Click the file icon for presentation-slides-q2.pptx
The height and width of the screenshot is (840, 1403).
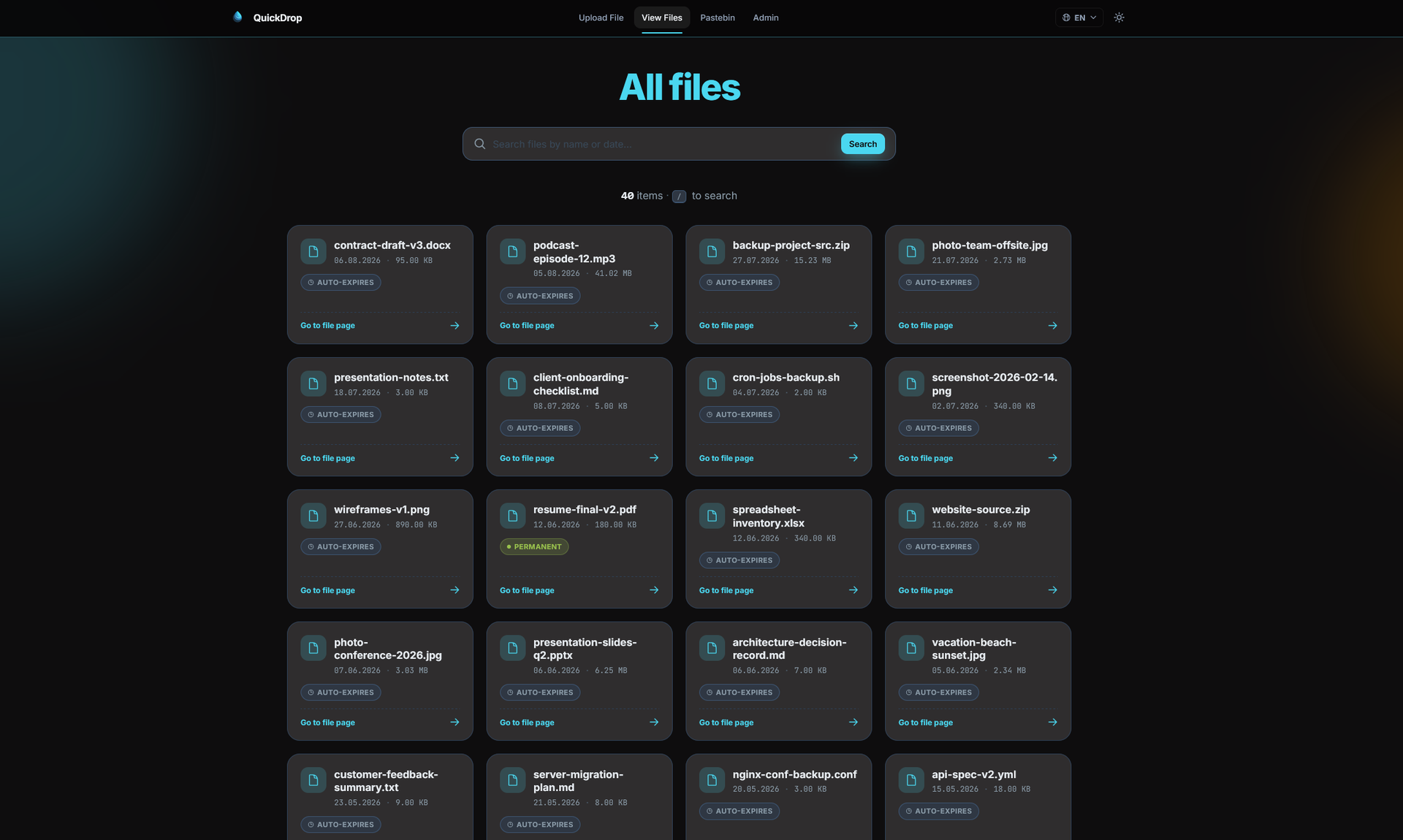512,648
